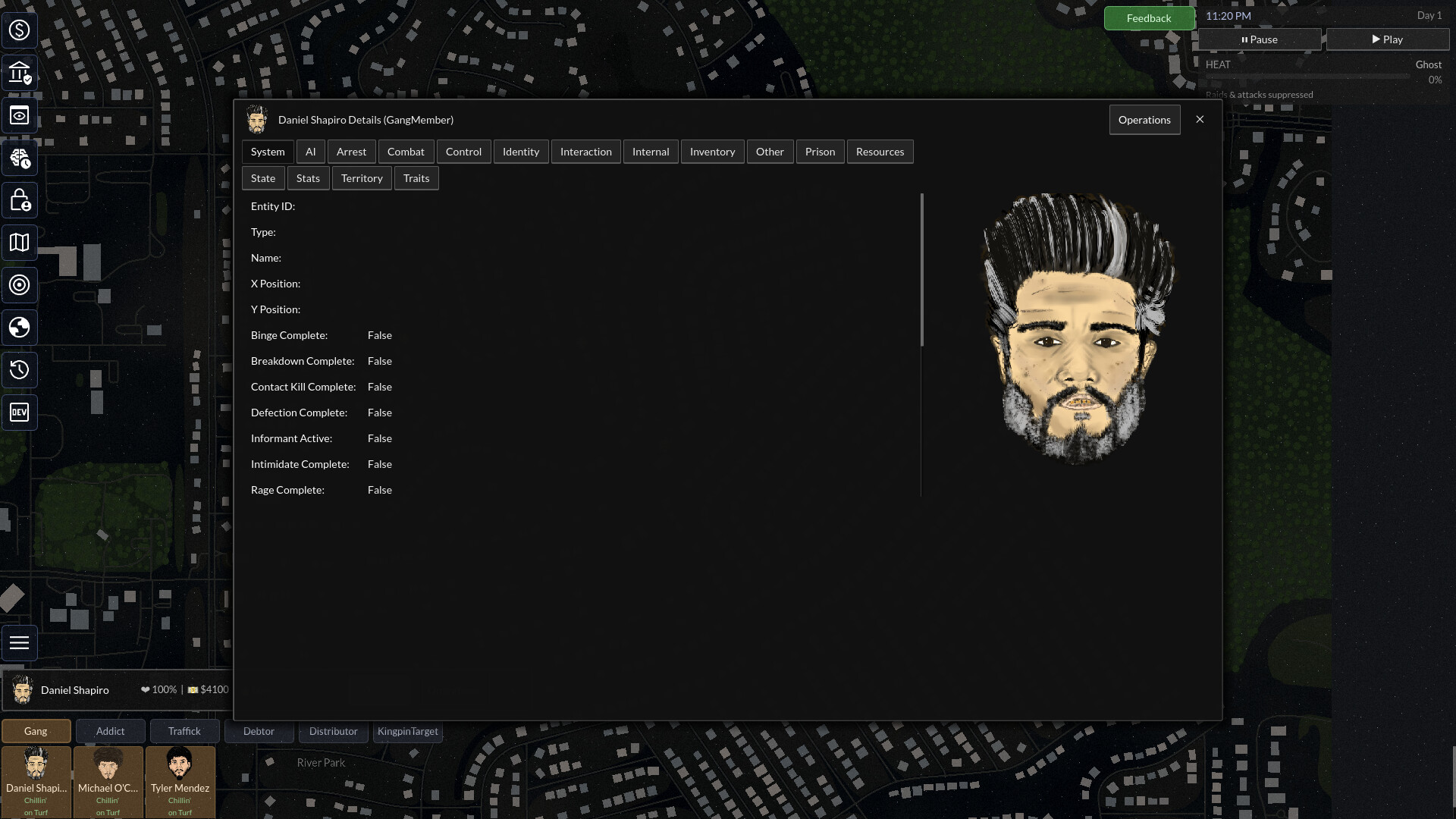Open the target bullseye sidebar icon
The width and height of the screenshot is (1456, 819).
pos(19,285)
